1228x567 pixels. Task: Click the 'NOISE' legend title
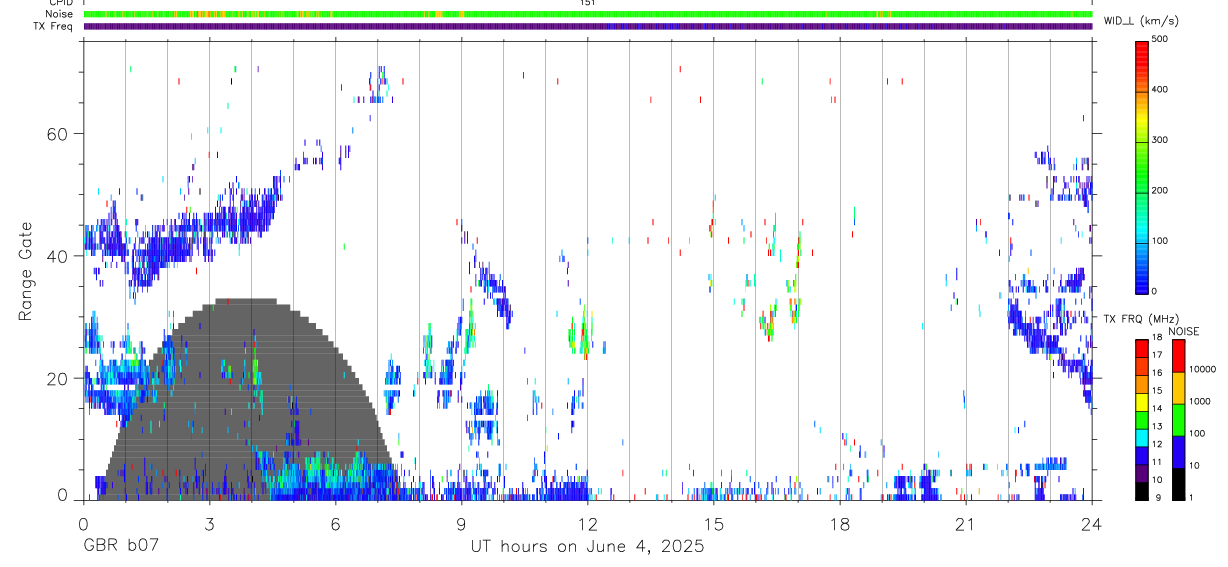(x=1184, y=331)
